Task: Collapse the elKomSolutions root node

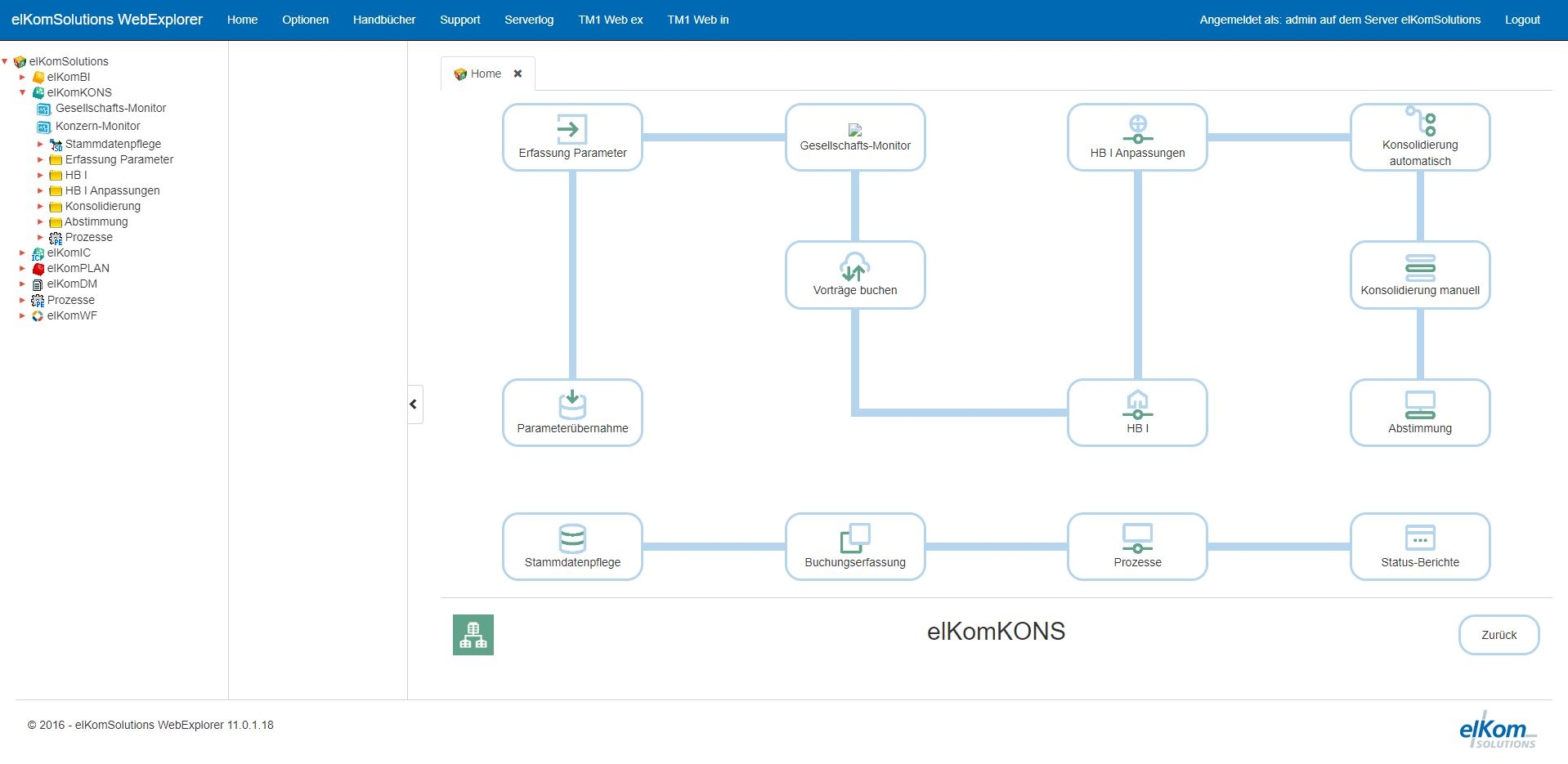Action: coord(5,61)
